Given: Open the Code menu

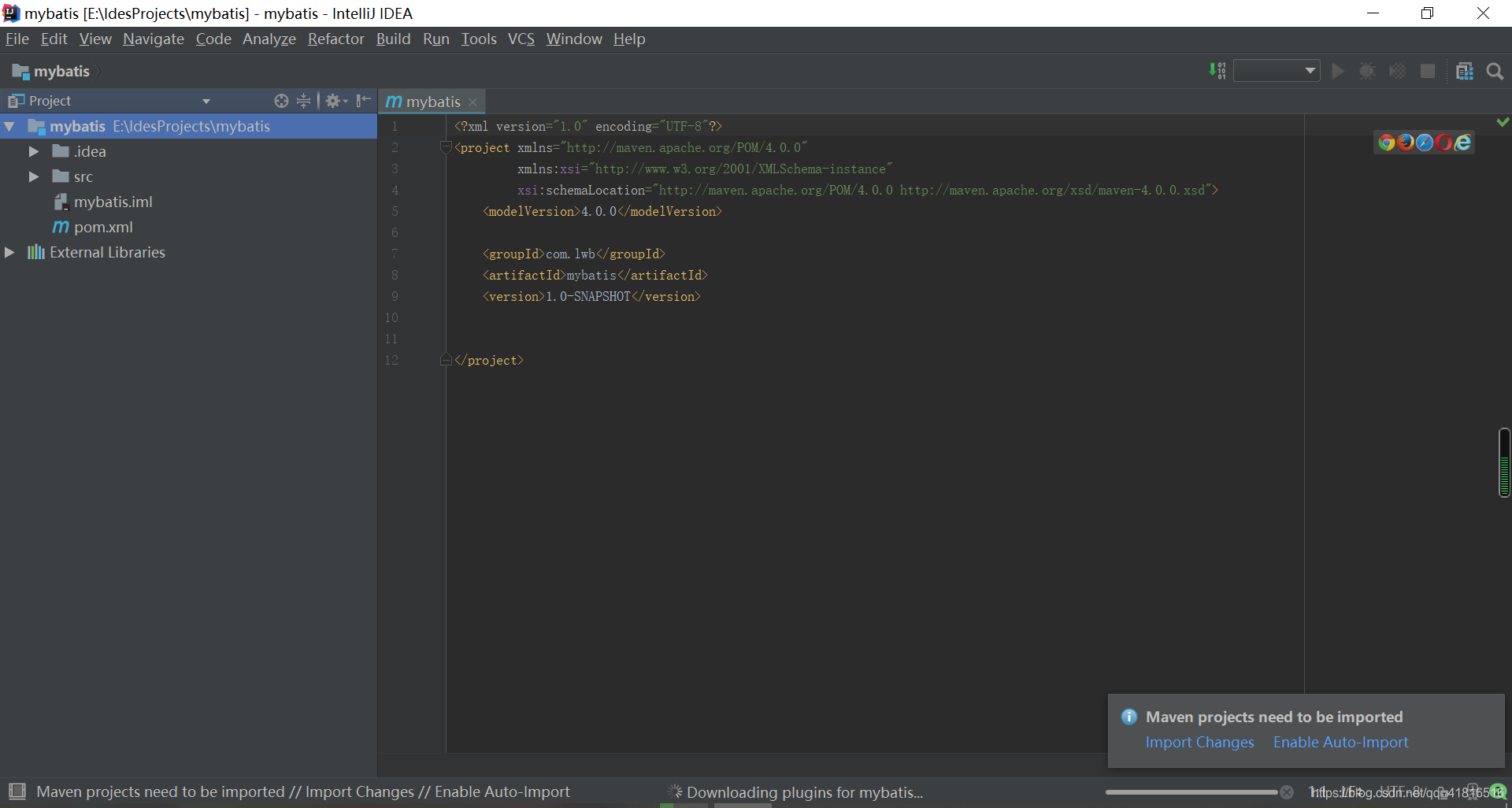Looking at the screenshot, I should [x=213, y=39].
